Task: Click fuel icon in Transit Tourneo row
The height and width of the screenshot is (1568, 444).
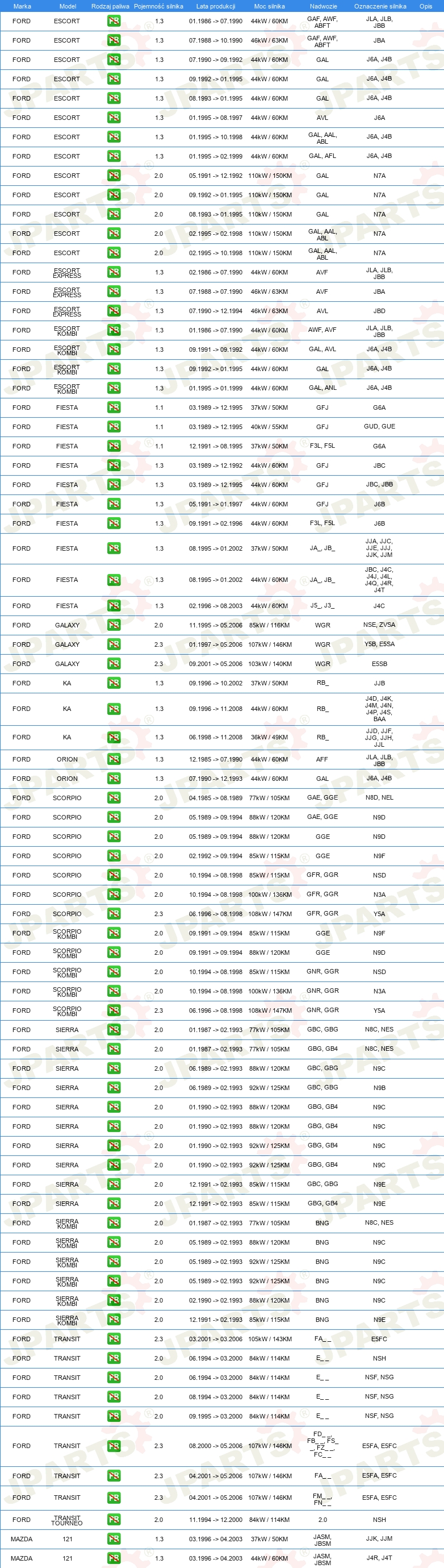Action: point(114,1520)
